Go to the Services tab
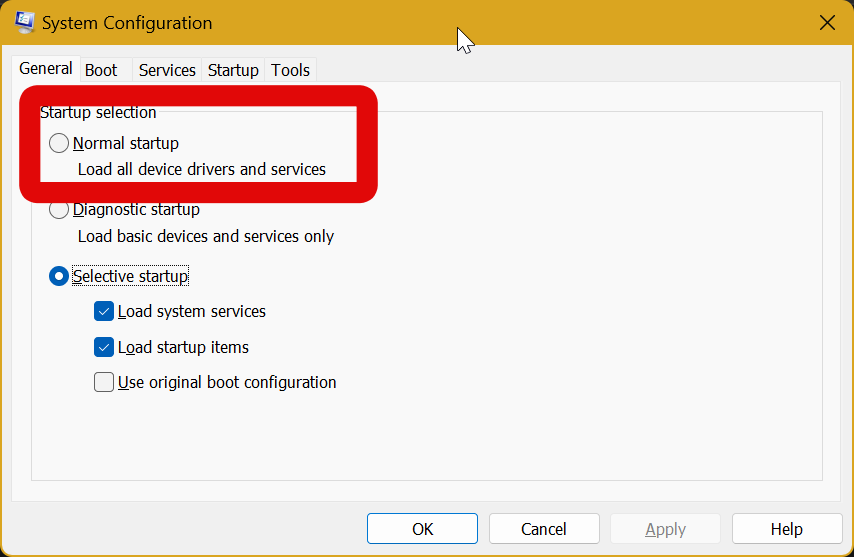The image size is (854, 557). (167, 70)
